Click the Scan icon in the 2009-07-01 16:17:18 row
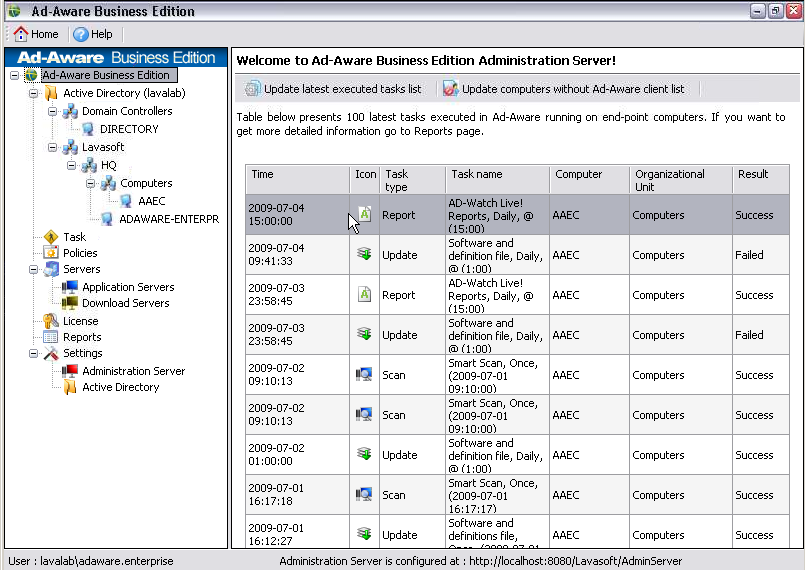The width and height of the screenshot is (805, 570). pos(364,495)
